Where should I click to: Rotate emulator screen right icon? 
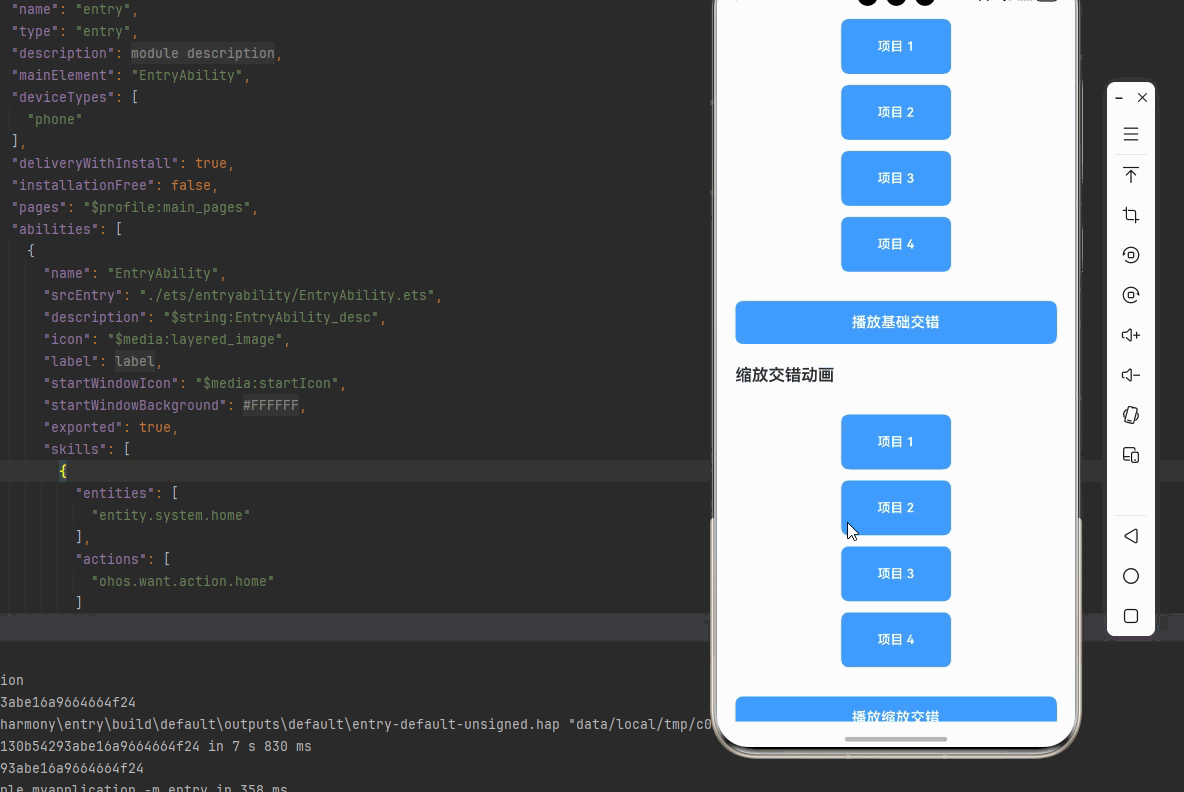(x=1130, y=295)
